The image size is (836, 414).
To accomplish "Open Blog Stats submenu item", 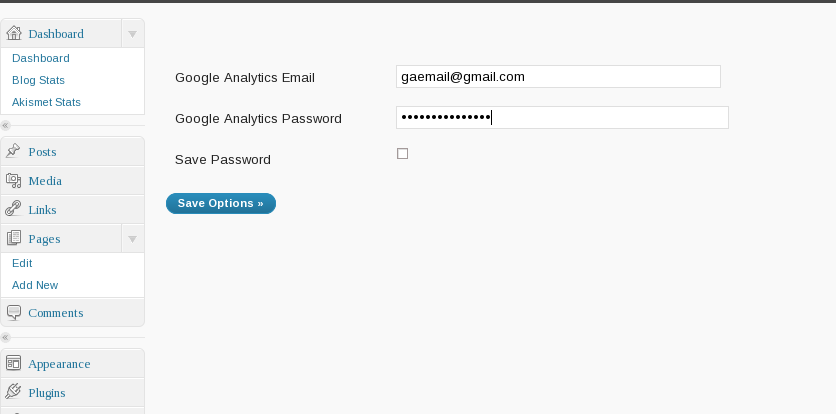I will (38, 80).
